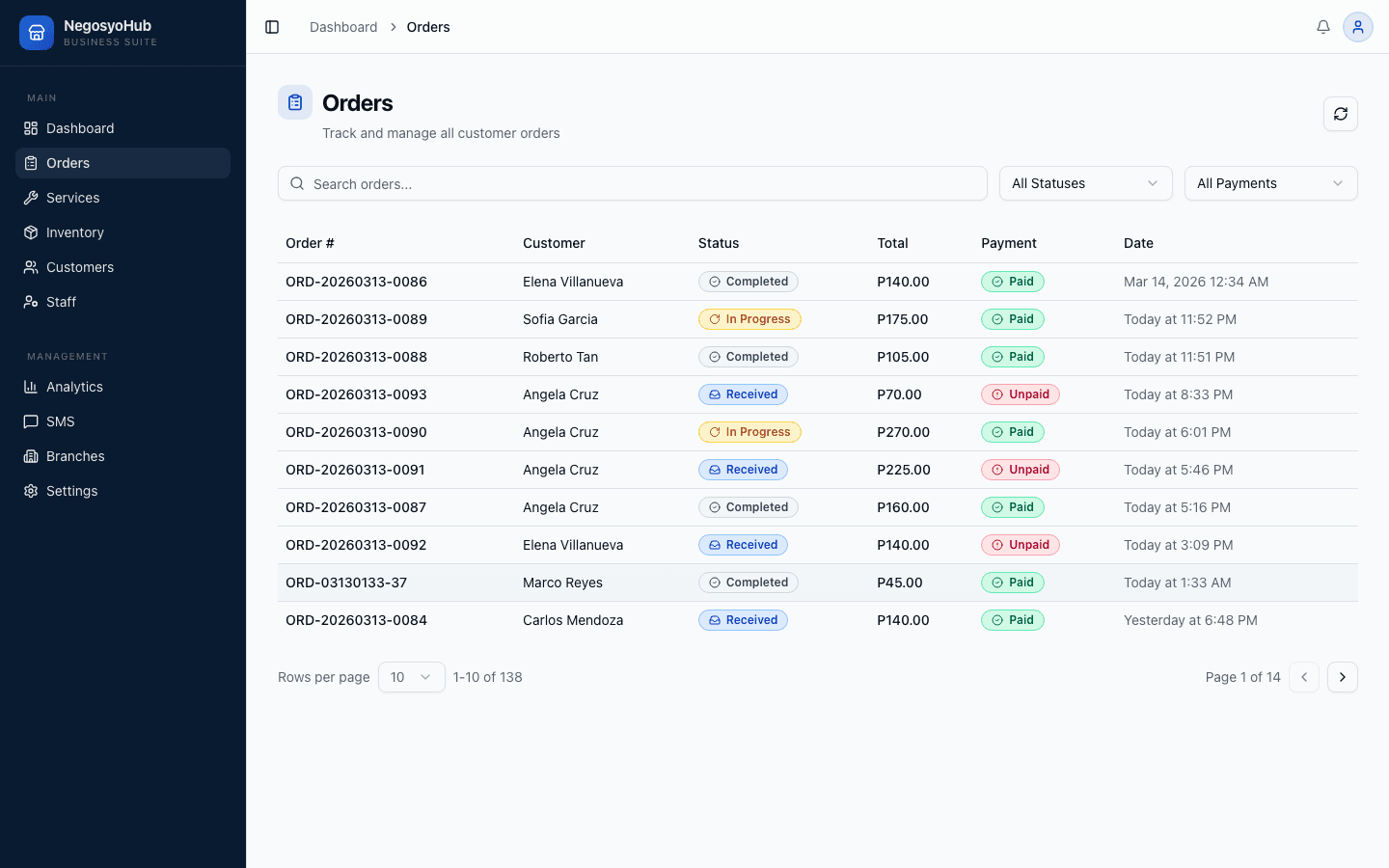Select the Services wrench icon in sidebar
Screen dimensions: 1389x868
30,197
